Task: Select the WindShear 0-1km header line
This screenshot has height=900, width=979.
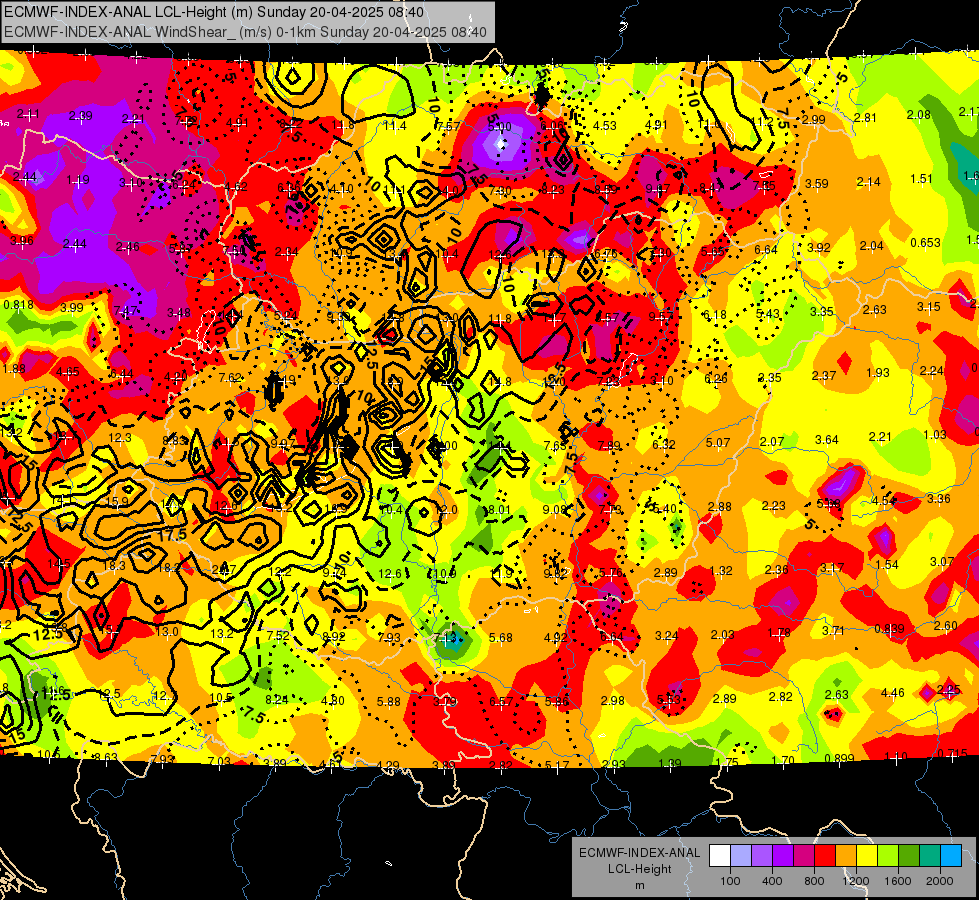Action: click(x=245, y=32)
